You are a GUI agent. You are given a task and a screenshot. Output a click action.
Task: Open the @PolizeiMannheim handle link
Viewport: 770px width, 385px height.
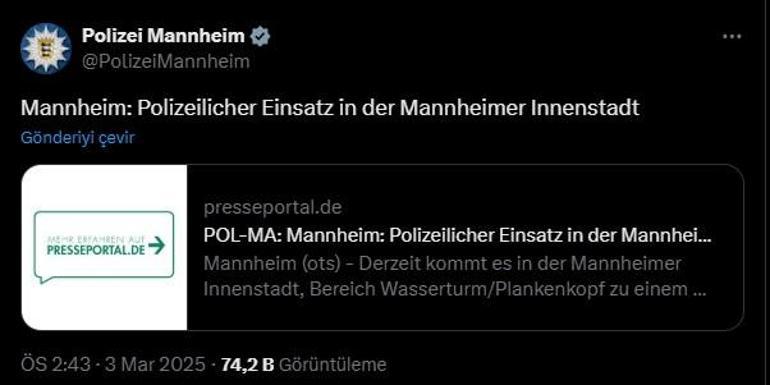(165, 62)
